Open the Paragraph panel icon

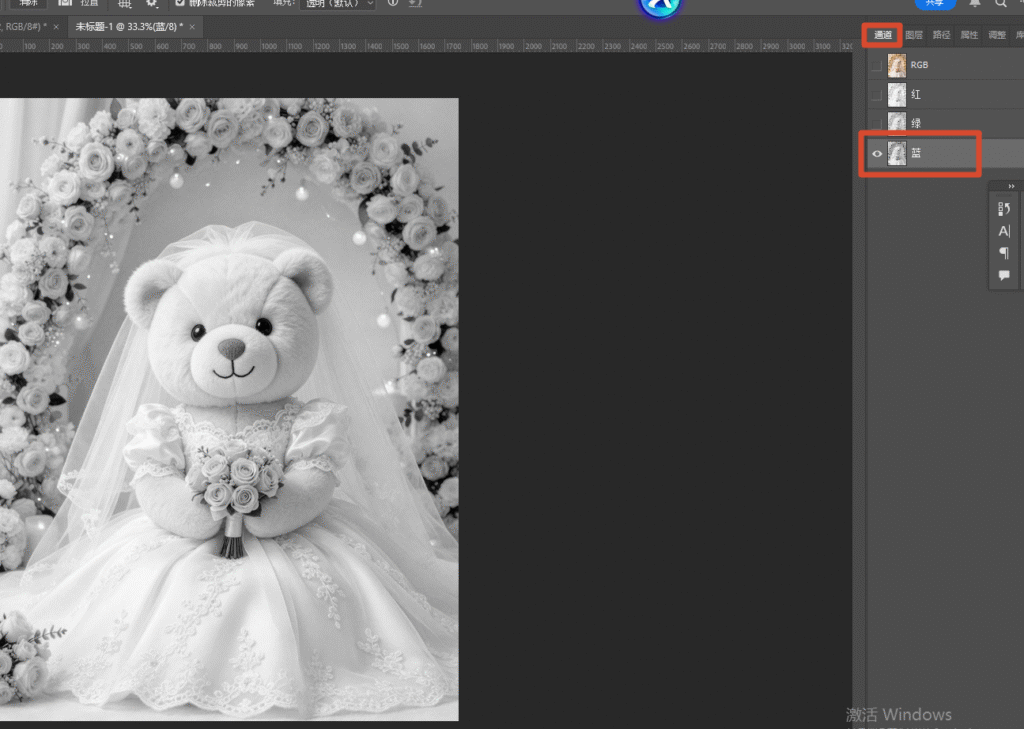(x=1004, y=253)
